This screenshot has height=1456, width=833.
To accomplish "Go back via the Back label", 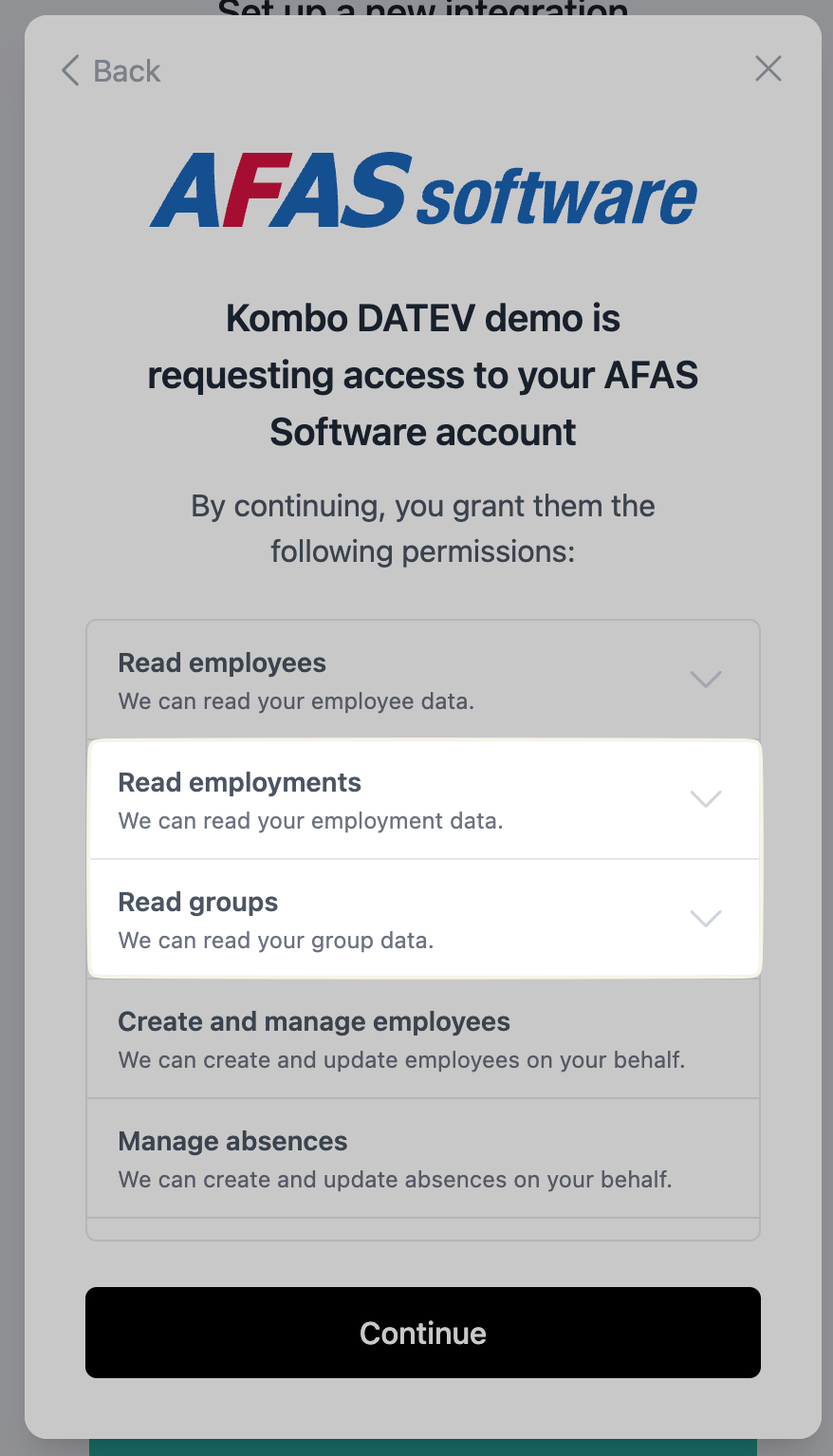I will 127,71.
